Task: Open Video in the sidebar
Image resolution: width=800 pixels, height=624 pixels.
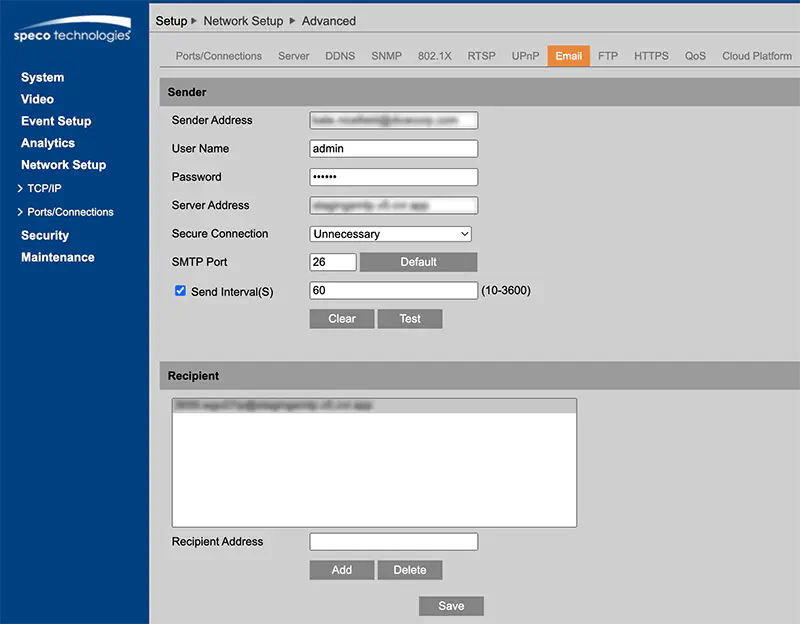Action: [x=37, y=99]
